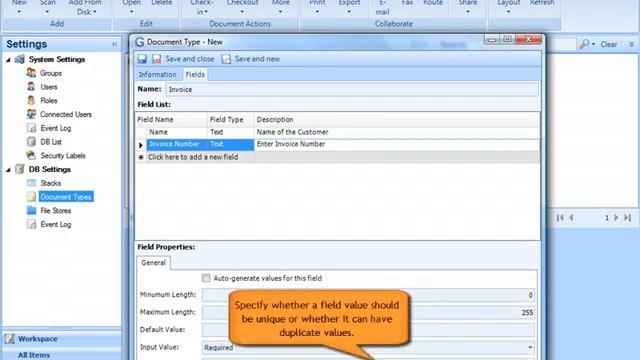640x360 pixels.
Task: Click the DB Settings node icon
Action: (x=20, y=169)
